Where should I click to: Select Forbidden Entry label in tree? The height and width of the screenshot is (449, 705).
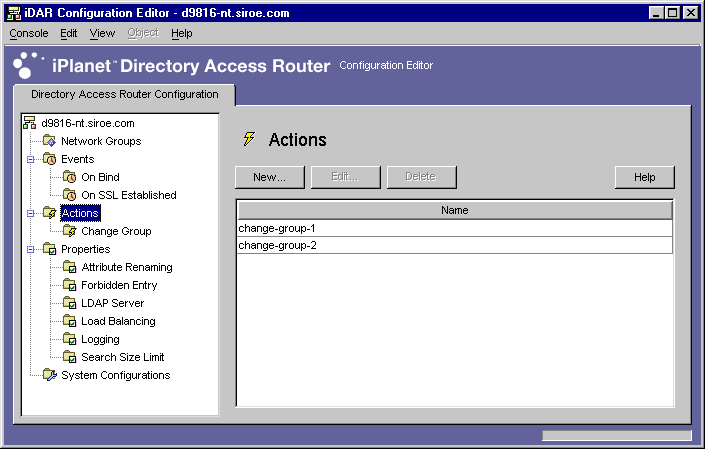point(119,285)
